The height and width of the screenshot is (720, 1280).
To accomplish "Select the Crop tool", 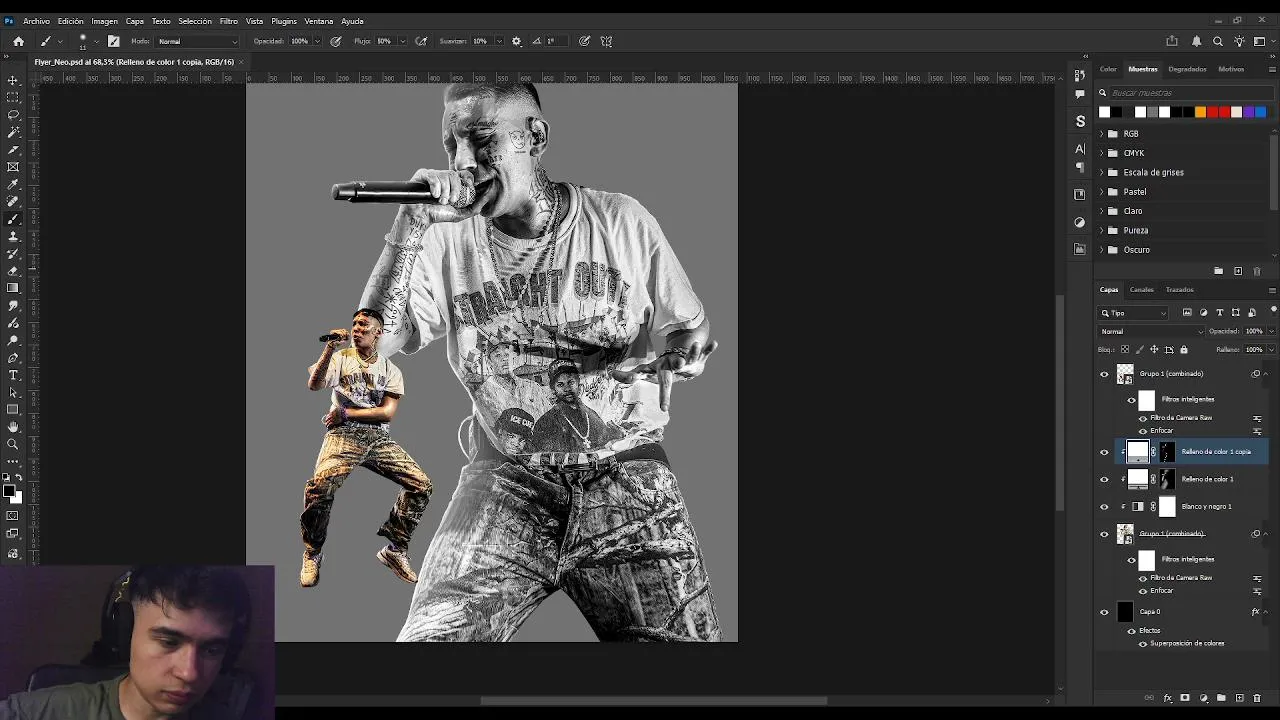I will pyautogui.click(x=13, y=149).
